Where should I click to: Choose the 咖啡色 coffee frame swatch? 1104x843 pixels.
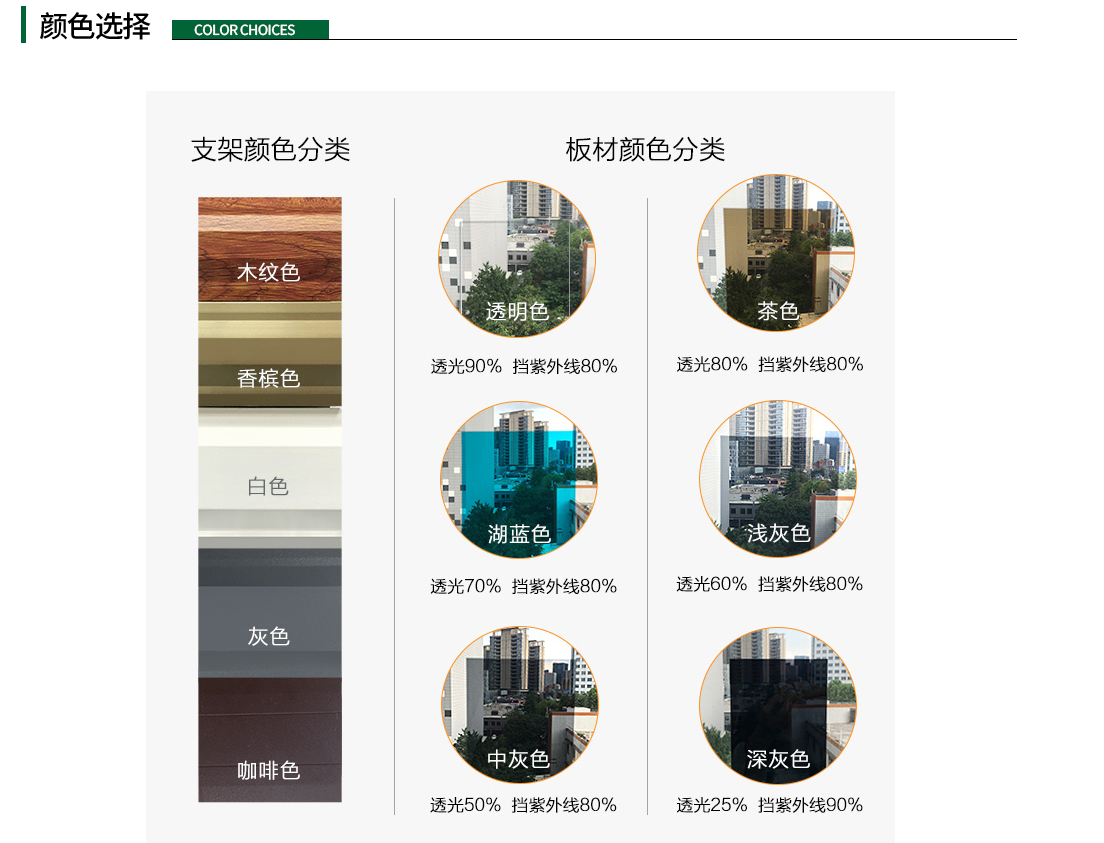coord(269,740)
